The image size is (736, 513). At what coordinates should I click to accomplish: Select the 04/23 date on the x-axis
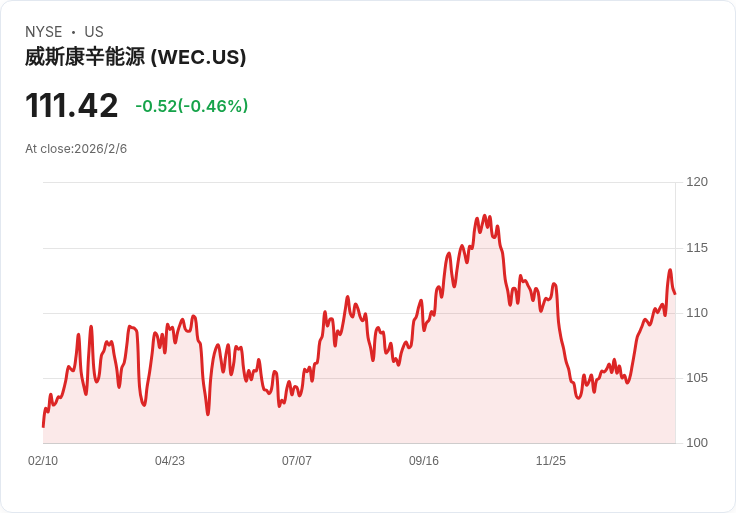click(170, 461)
